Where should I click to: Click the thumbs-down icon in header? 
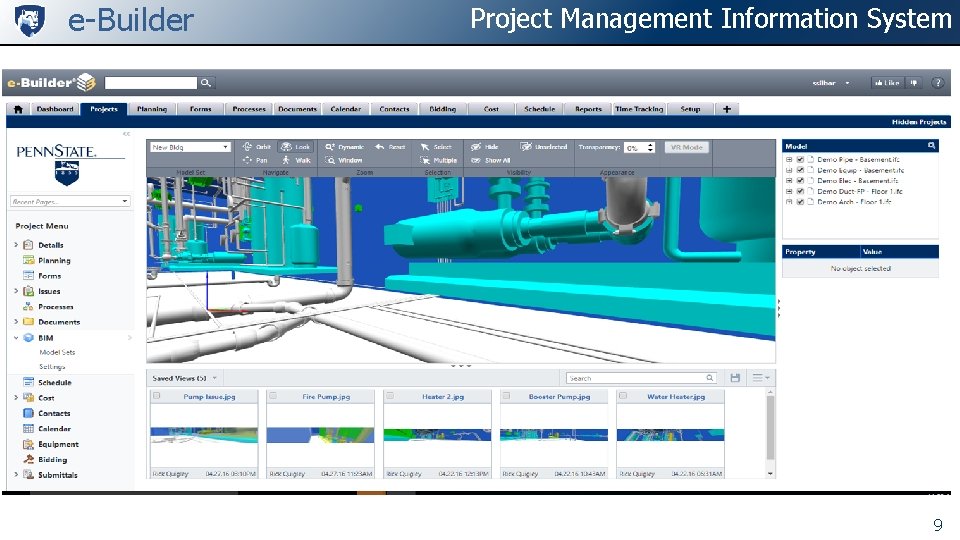(913, 83)
